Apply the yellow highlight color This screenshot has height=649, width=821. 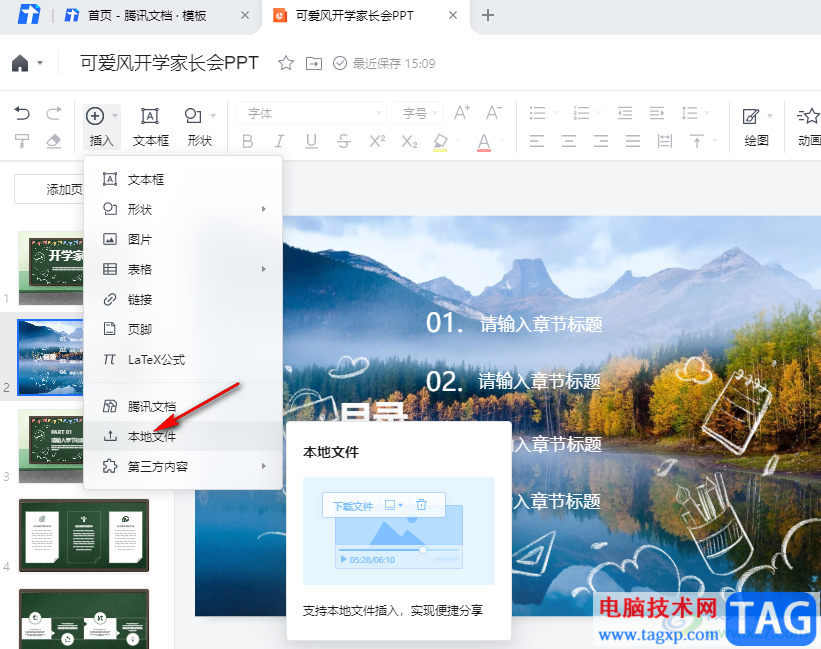click(440, 142)
